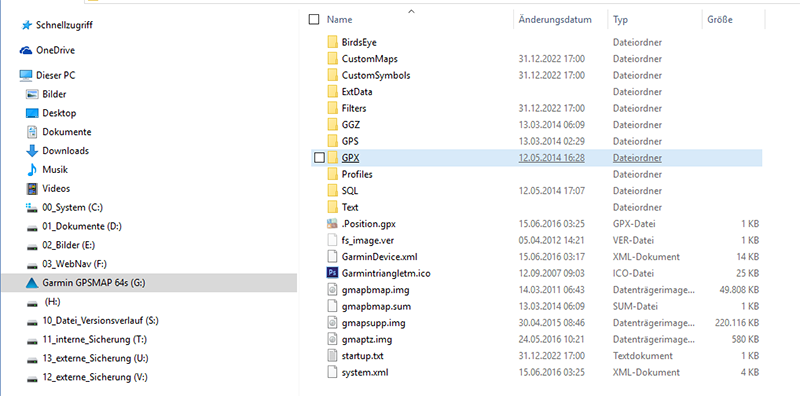Open the OneDrive cloud icon
The height and width of the screenshot is (396, 800).
click(26, 50)
